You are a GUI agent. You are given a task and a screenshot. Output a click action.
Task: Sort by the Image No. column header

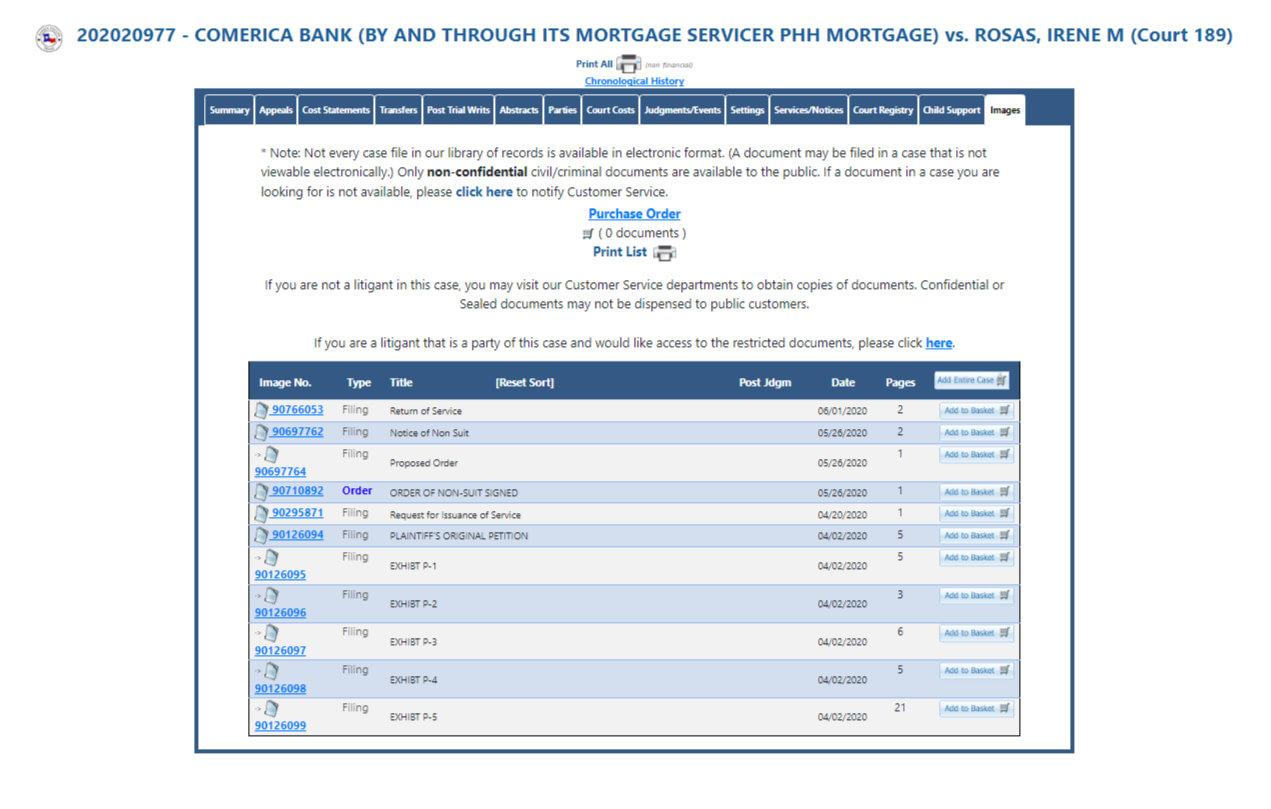click(285, 383)
